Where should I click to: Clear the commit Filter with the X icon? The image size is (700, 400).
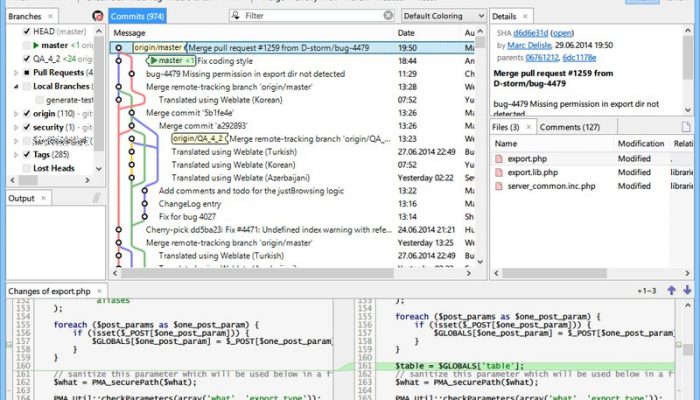388,16
